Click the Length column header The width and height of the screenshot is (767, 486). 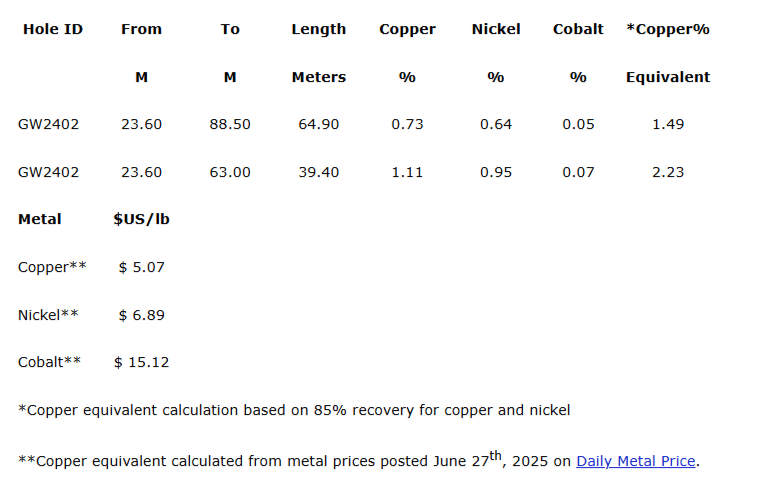pos(318,29)
